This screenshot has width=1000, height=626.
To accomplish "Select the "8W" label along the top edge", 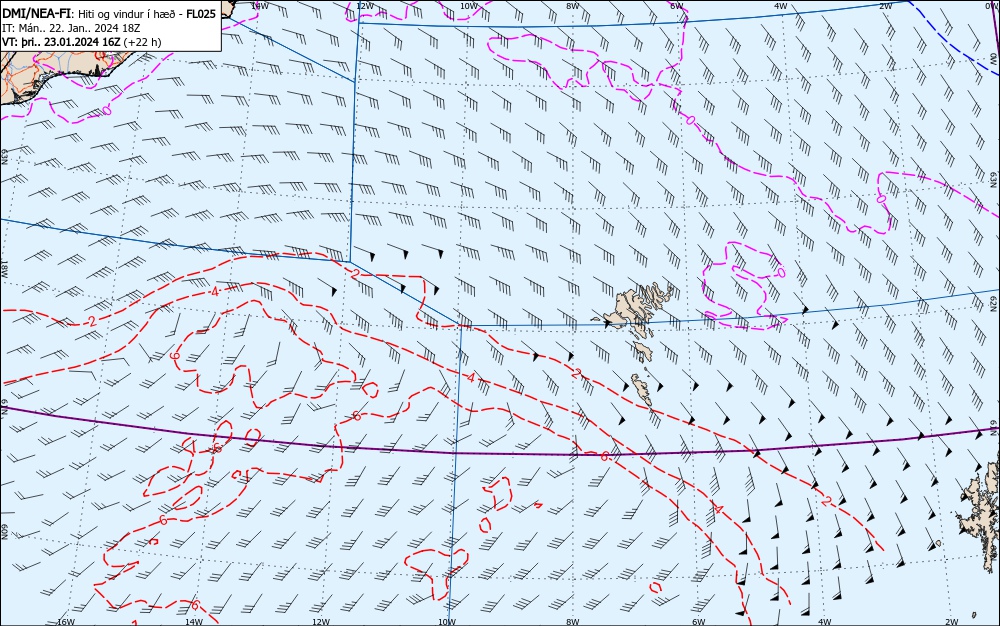I will 573,6.
